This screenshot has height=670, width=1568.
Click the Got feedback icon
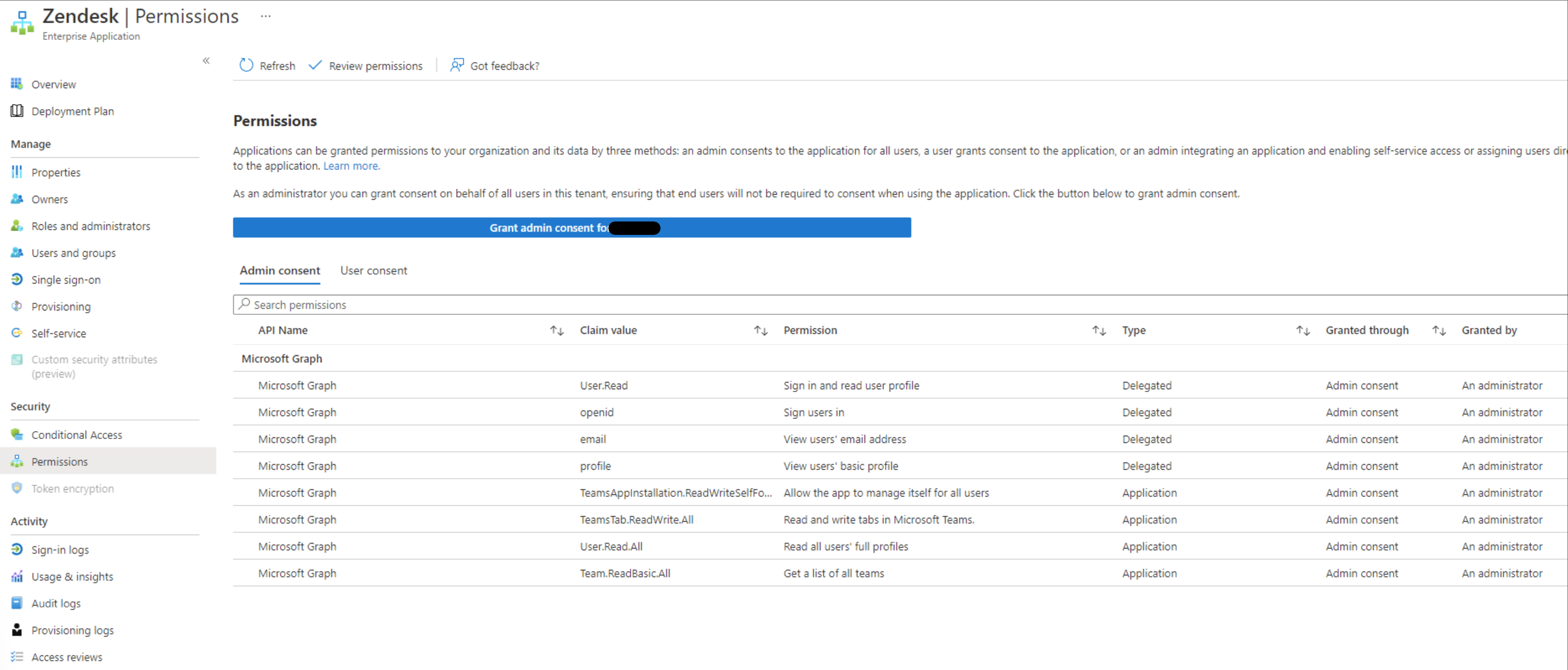click(457, 65)
